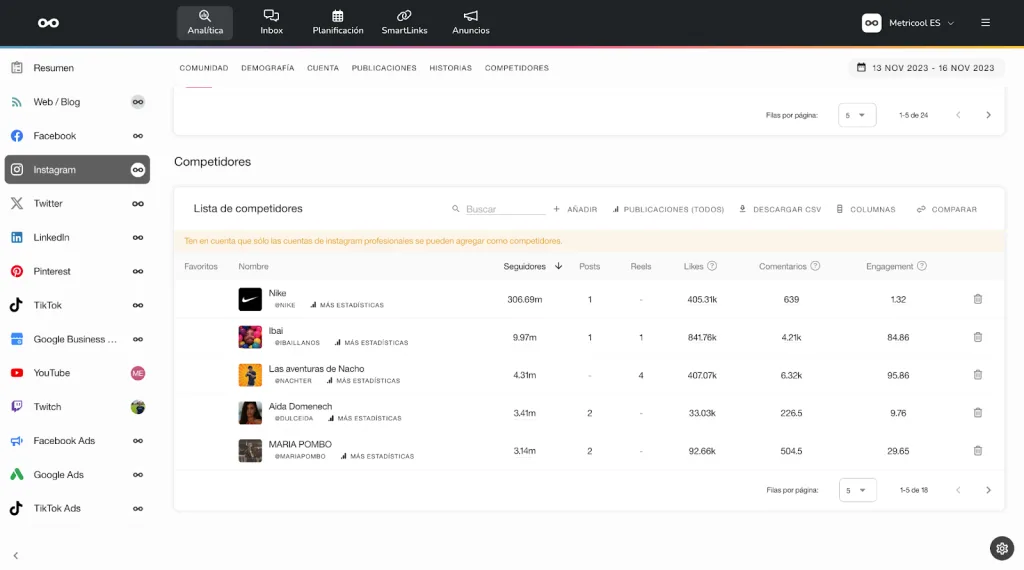Click the Buscar competitor search field

505,209
